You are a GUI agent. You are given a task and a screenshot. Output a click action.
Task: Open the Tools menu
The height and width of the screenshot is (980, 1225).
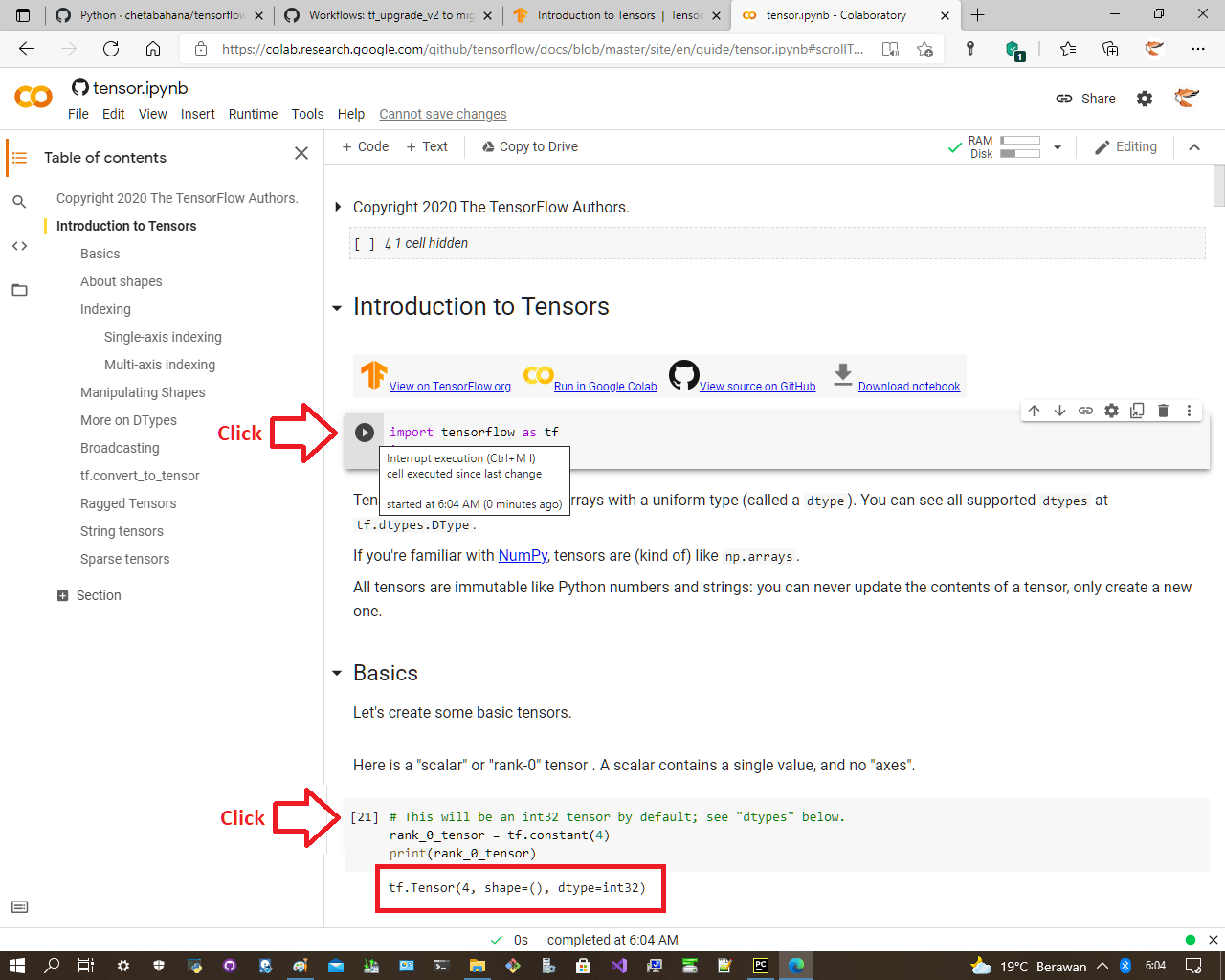tap(307, 114)
